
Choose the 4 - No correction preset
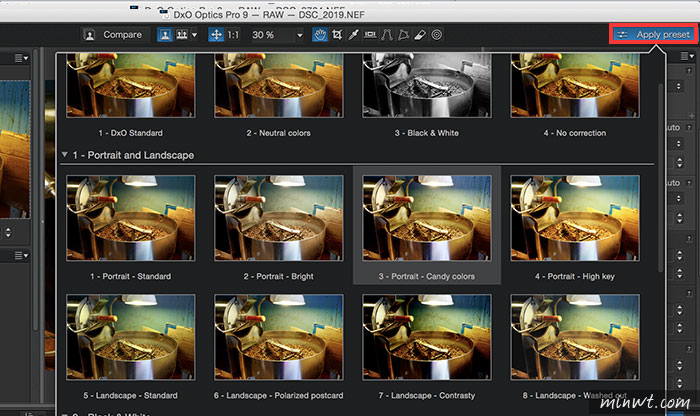[x=575, y=86]
